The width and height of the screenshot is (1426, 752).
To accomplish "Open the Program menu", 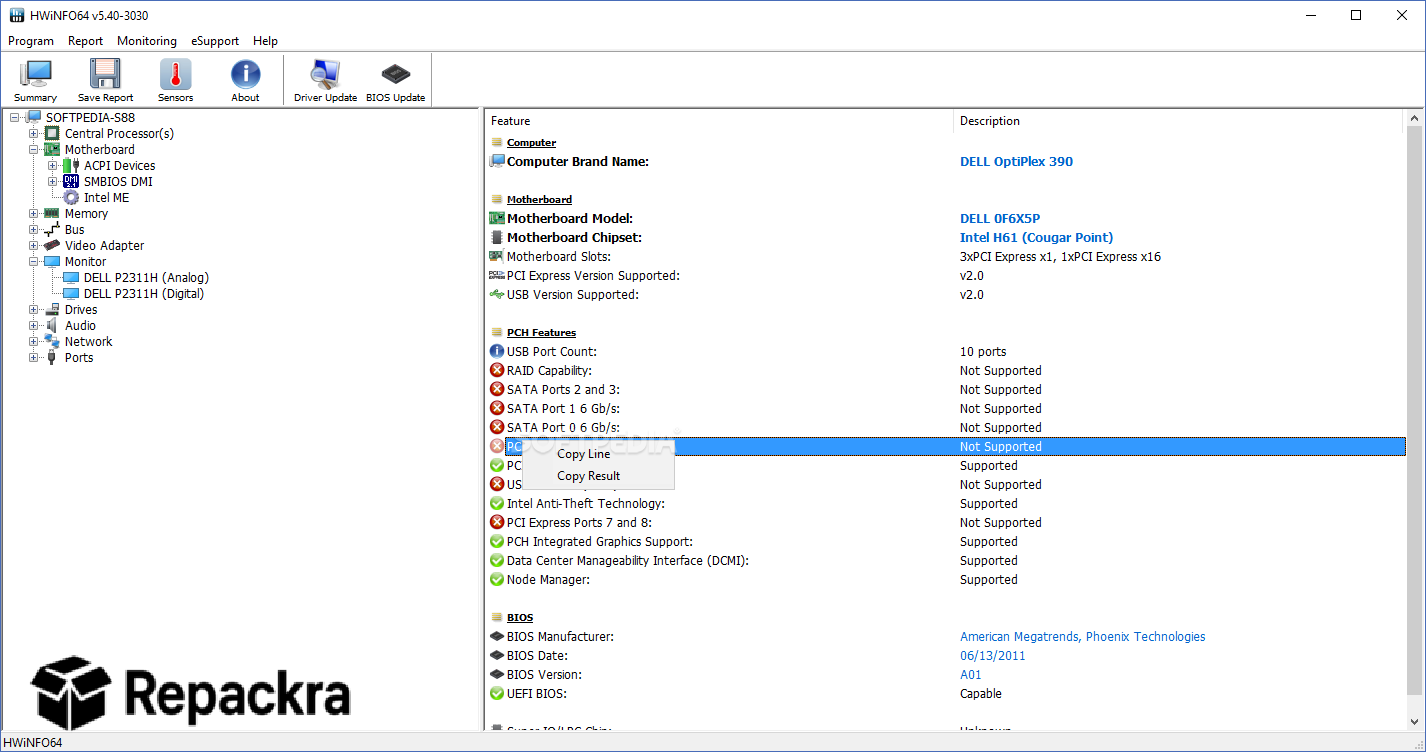I will pyautogui.click(x=31, y=41).
